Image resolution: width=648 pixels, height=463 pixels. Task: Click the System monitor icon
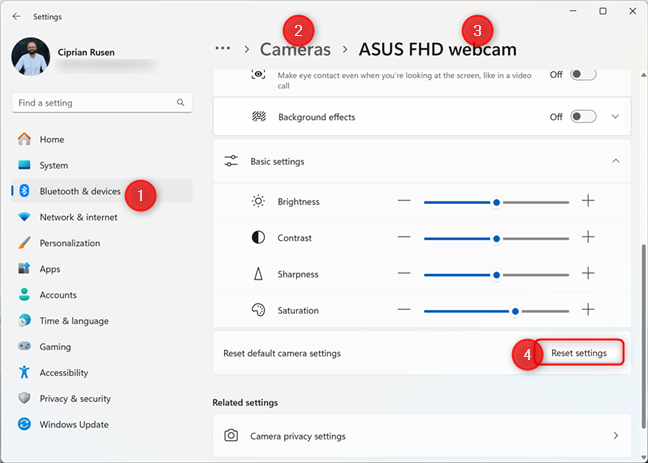tap(24, 165)
